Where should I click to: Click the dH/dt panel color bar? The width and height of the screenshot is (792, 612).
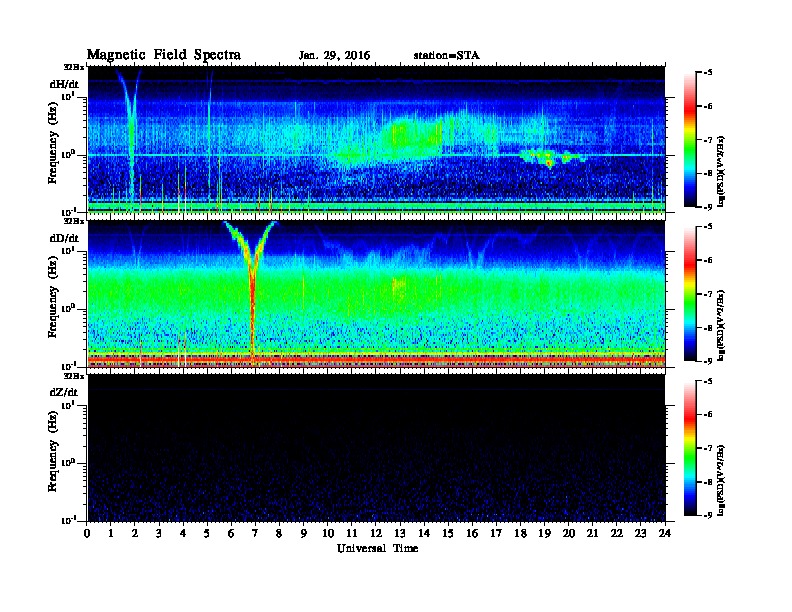tap(690, 140)
